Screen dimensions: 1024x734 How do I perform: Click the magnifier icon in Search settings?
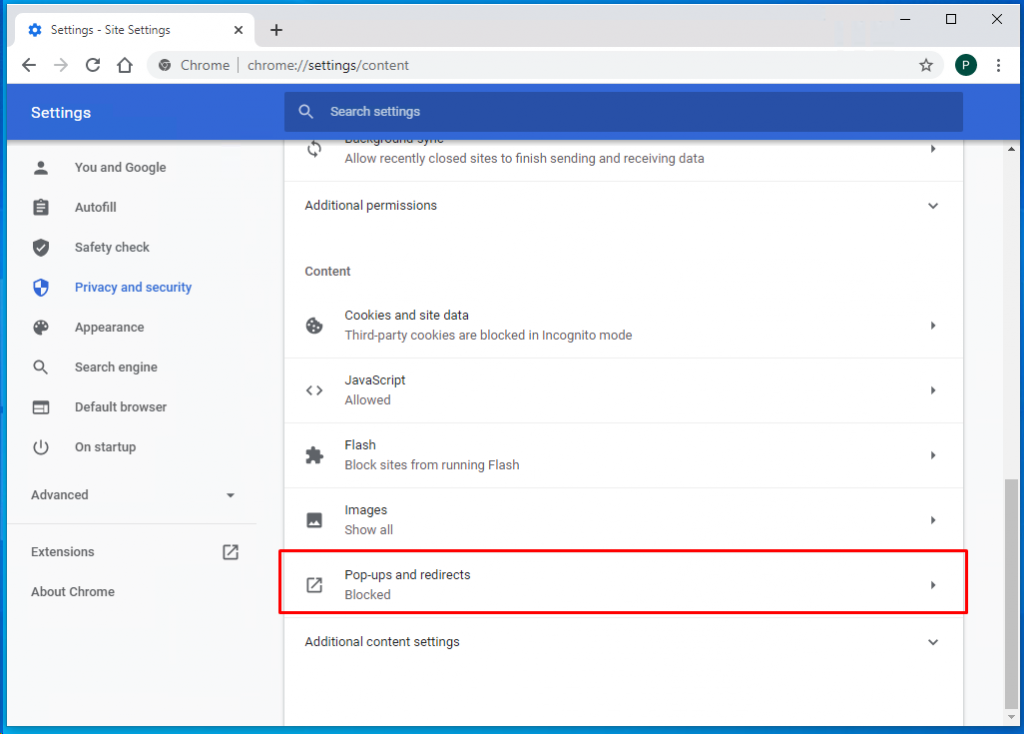[306, 112]
